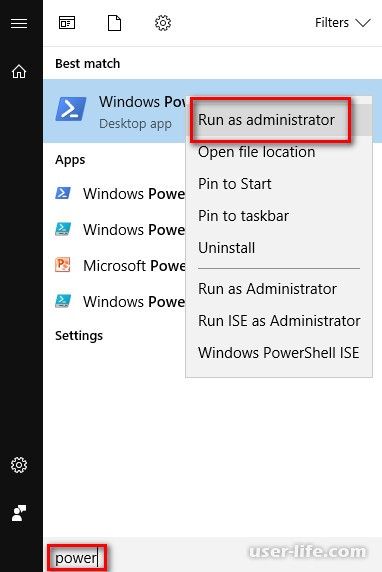Expand the Filters dropdown
Viewport: 382px width, 572px height.
click(x=343, y=23)
